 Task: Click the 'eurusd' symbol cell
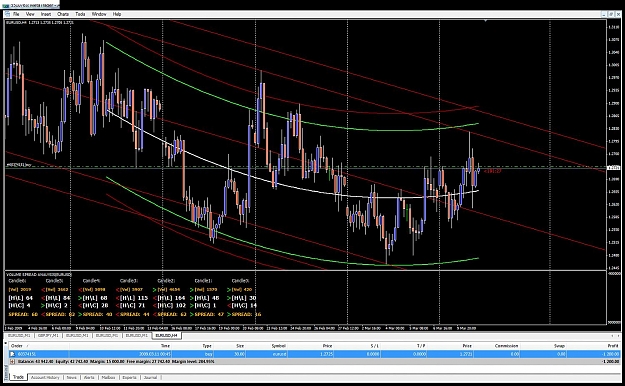[279, 354]
